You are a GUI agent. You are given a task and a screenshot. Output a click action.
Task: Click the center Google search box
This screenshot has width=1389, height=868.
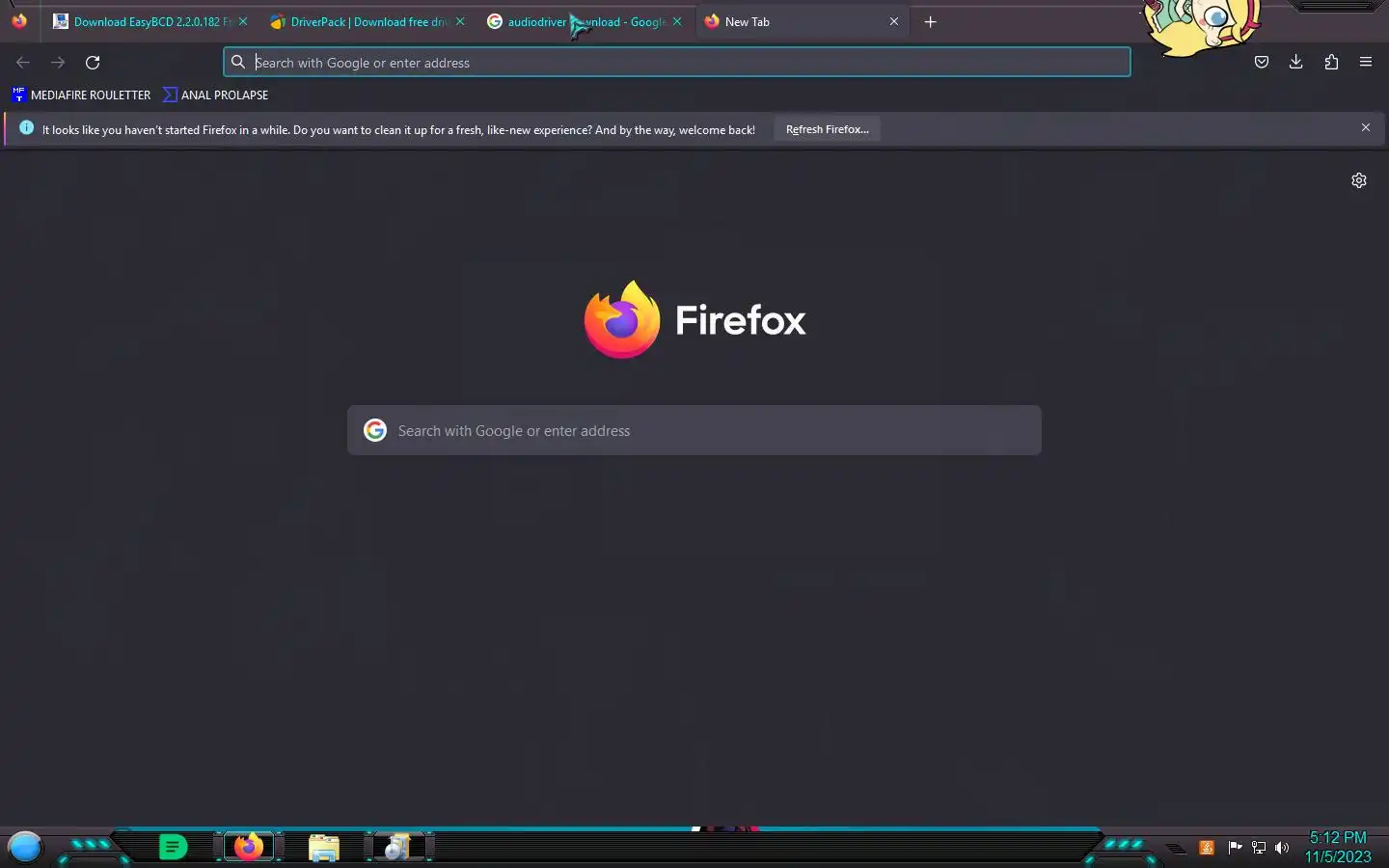pyautogui.click(x=694, y=430)
